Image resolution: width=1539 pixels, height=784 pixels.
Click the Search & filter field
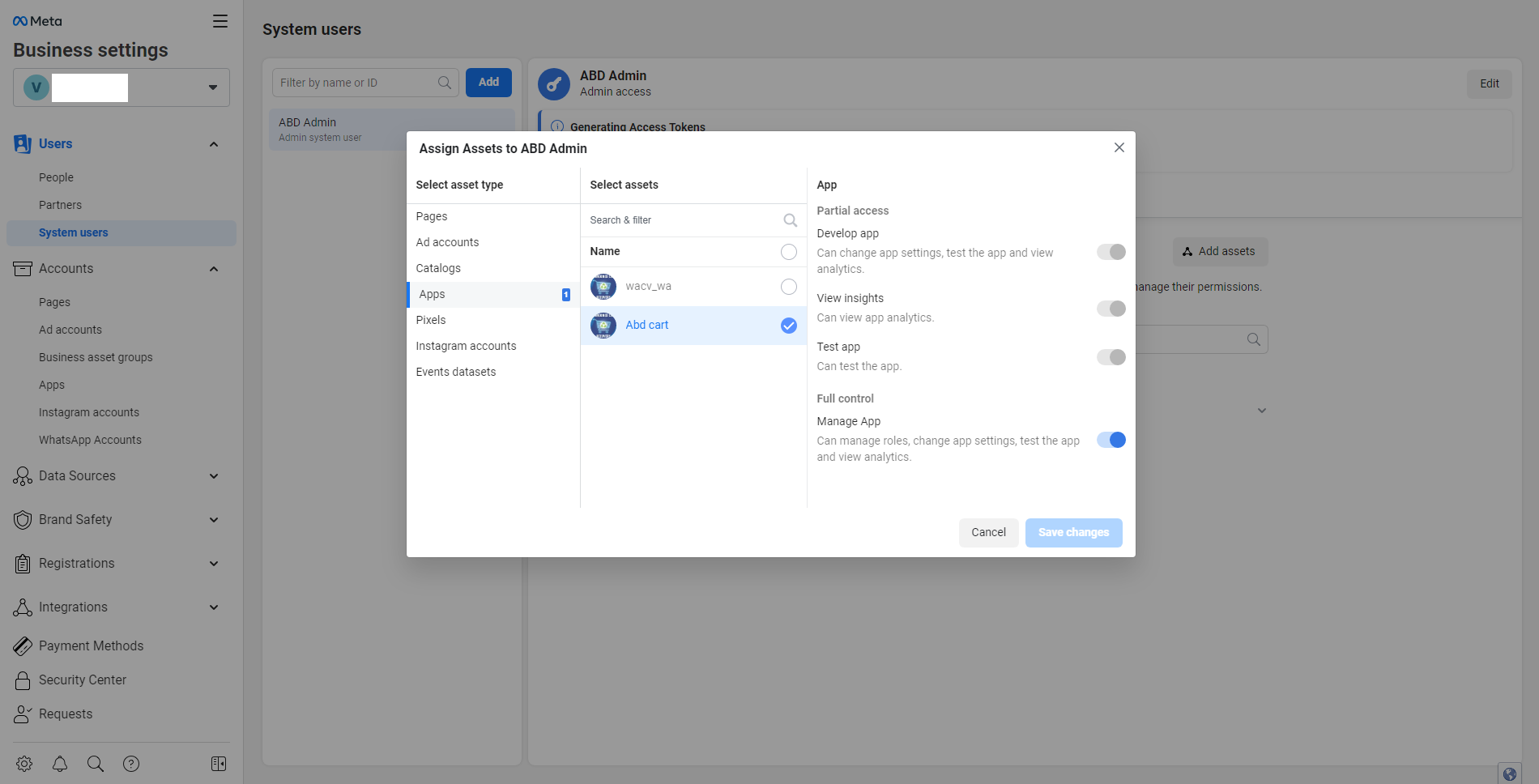(x=693, y=220)
